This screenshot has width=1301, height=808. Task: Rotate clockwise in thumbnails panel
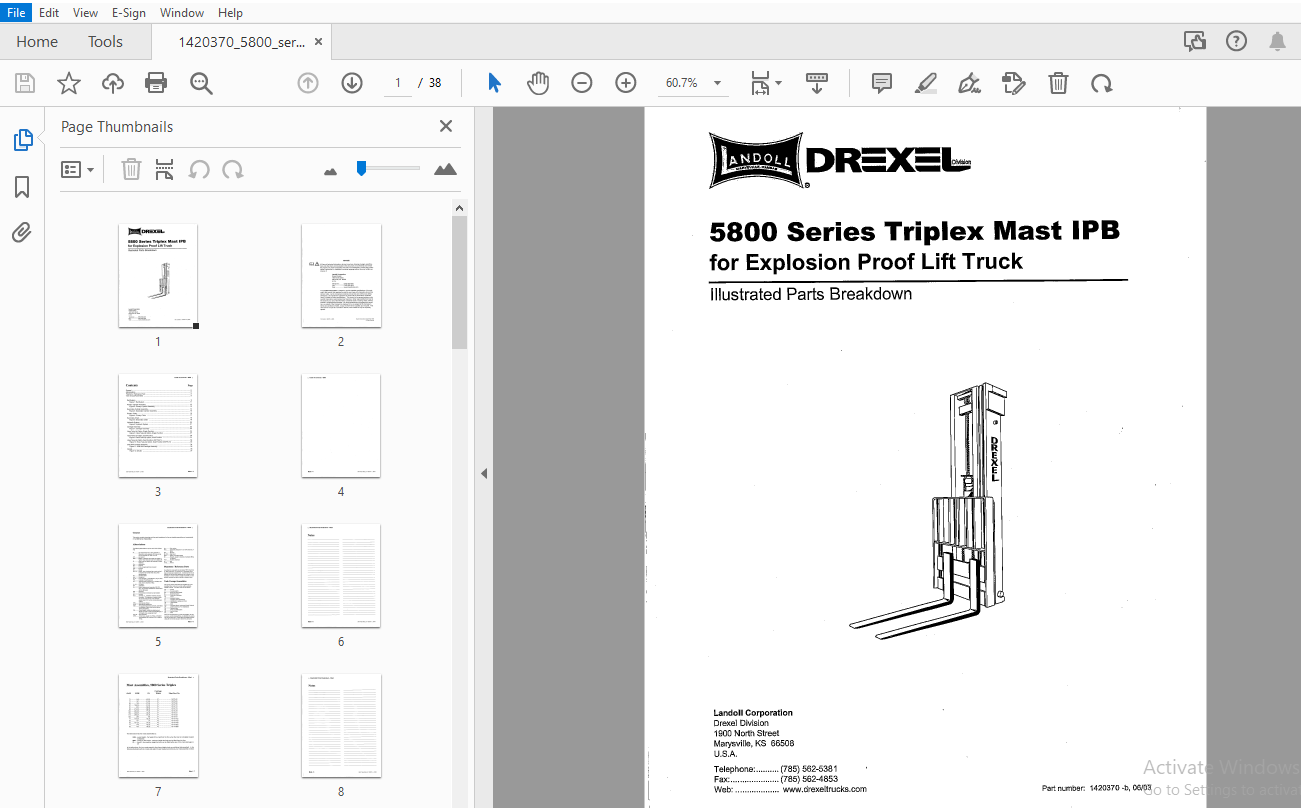tap(233, 169)
